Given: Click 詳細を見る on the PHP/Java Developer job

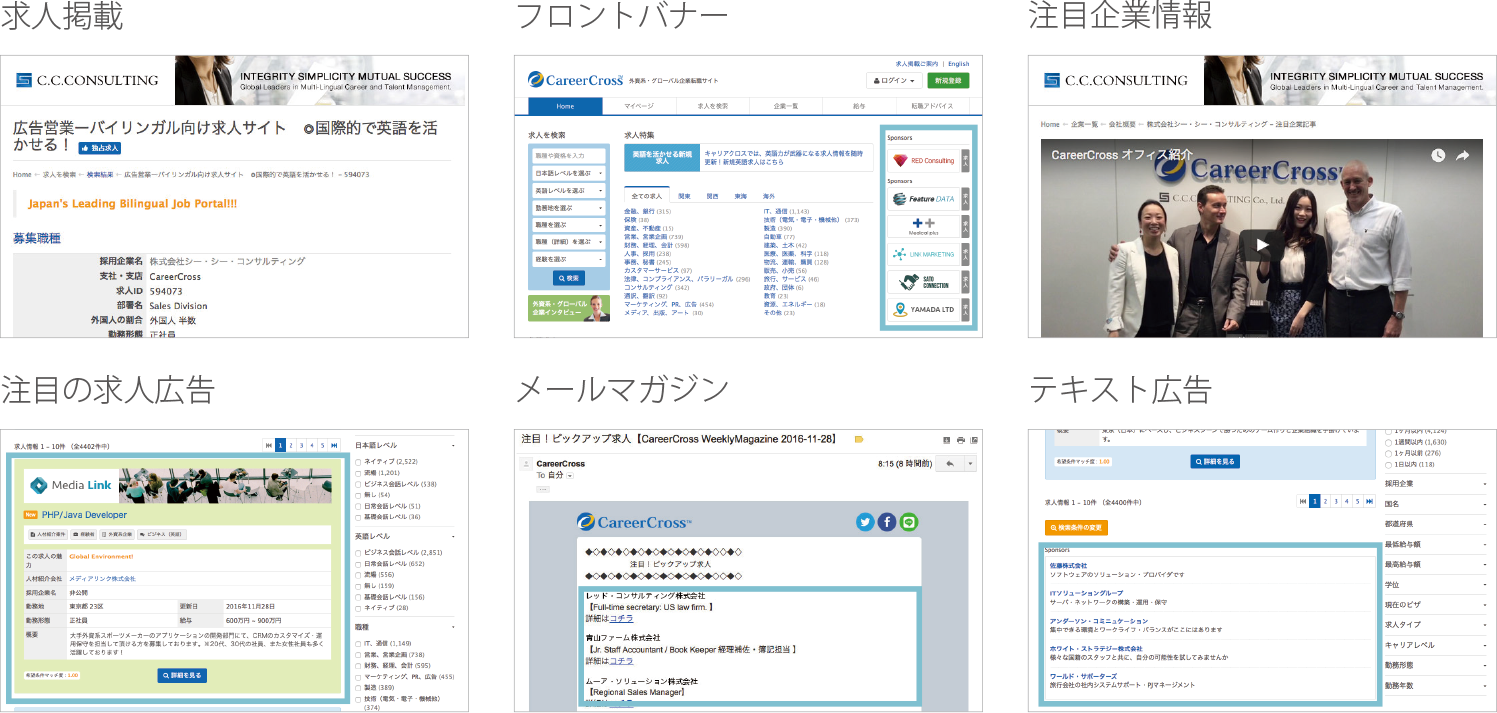Looking at the screenshot, I should pos(182,676).
